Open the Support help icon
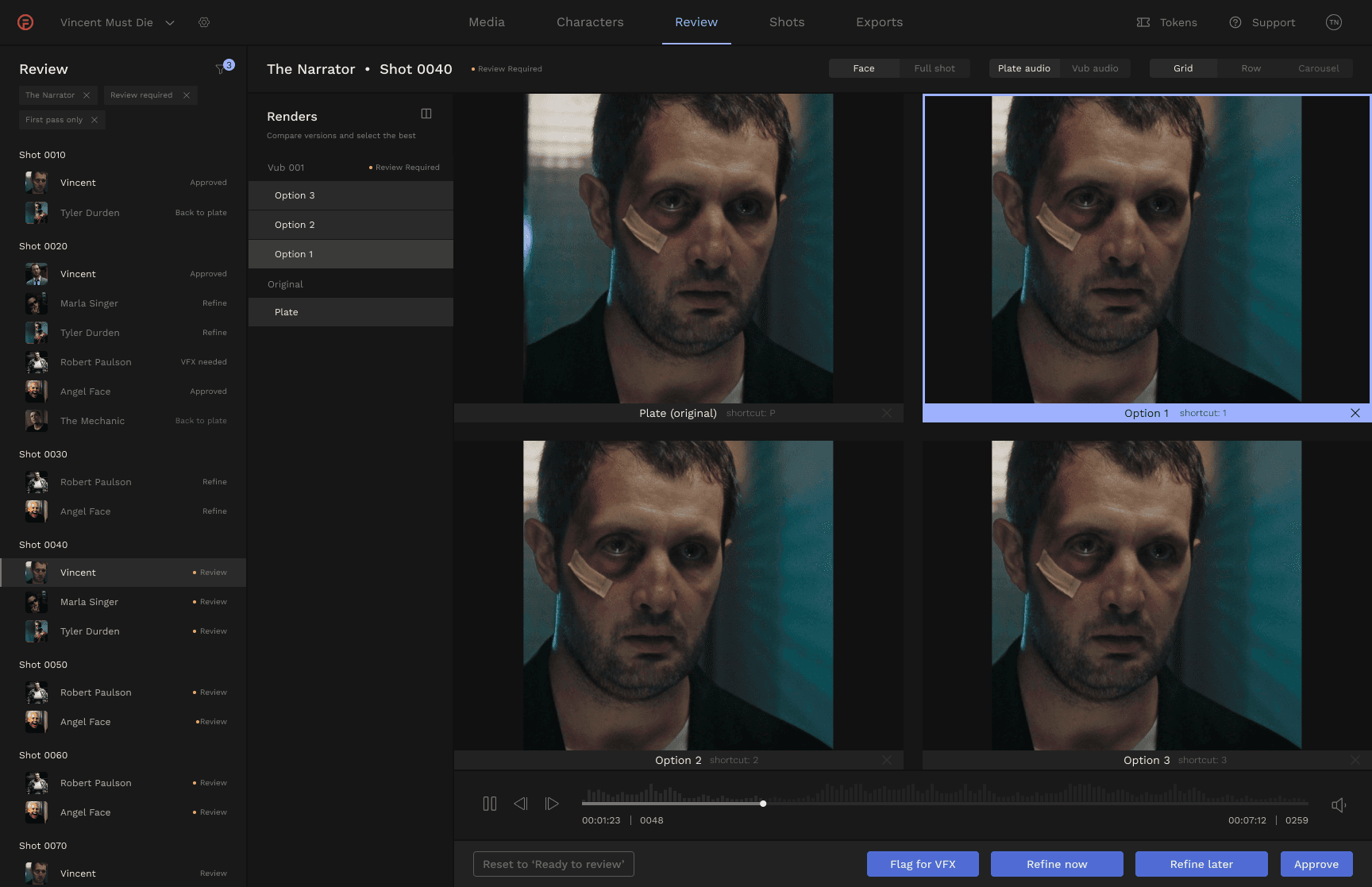This screenshot has height=887, width=1372. [x=1235, y=22]
